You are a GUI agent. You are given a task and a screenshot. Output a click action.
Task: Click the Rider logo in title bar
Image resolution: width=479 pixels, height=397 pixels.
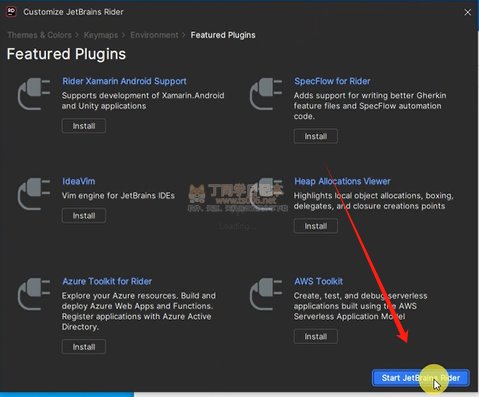(11, 12)
